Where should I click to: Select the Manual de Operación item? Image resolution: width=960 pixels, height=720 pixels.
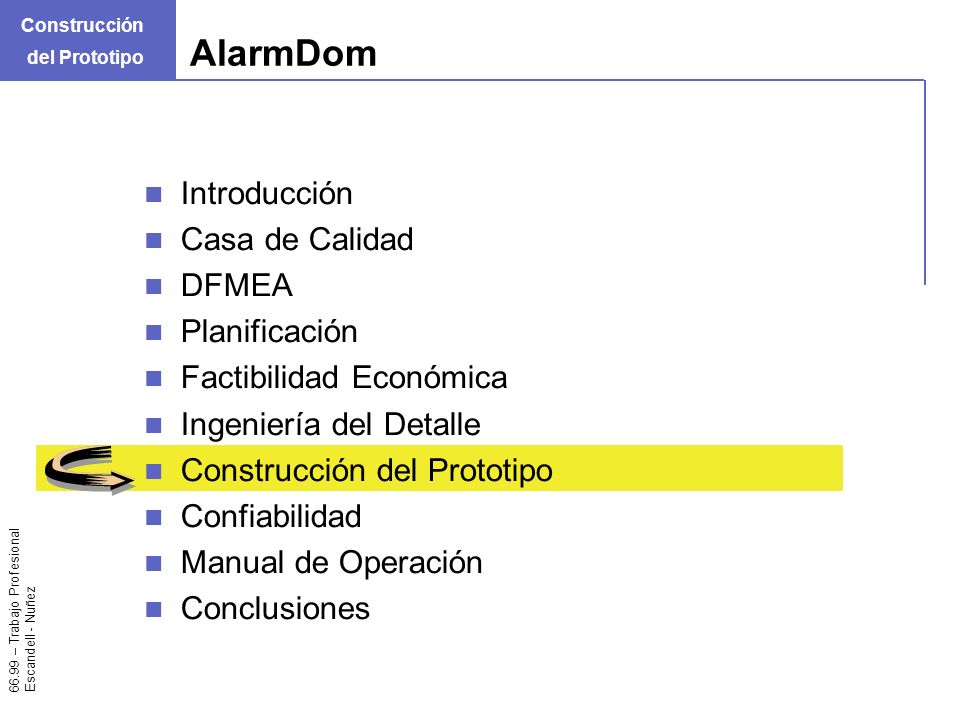point(332,563)
